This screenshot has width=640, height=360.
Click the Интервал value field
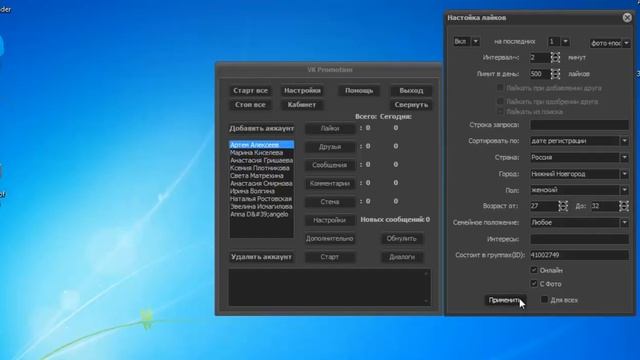click(540, 58)
